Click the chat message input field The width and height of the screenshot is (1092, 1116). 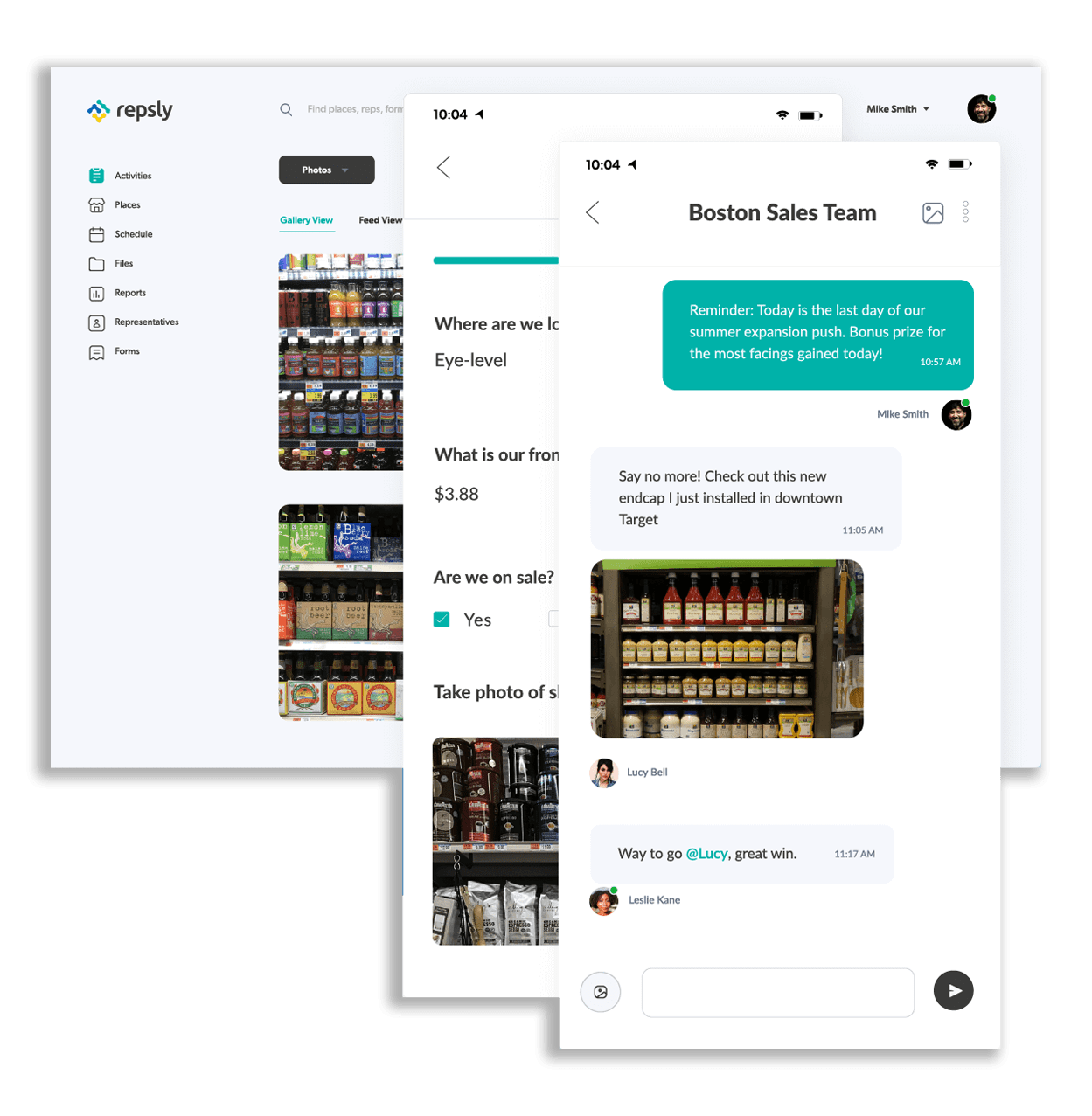777,992
